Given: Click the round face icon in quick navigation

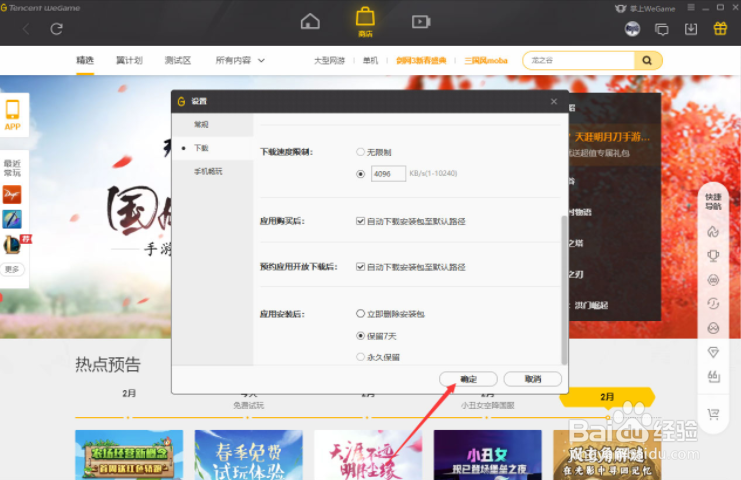Looking at the screenshot, I should point(713,328).
